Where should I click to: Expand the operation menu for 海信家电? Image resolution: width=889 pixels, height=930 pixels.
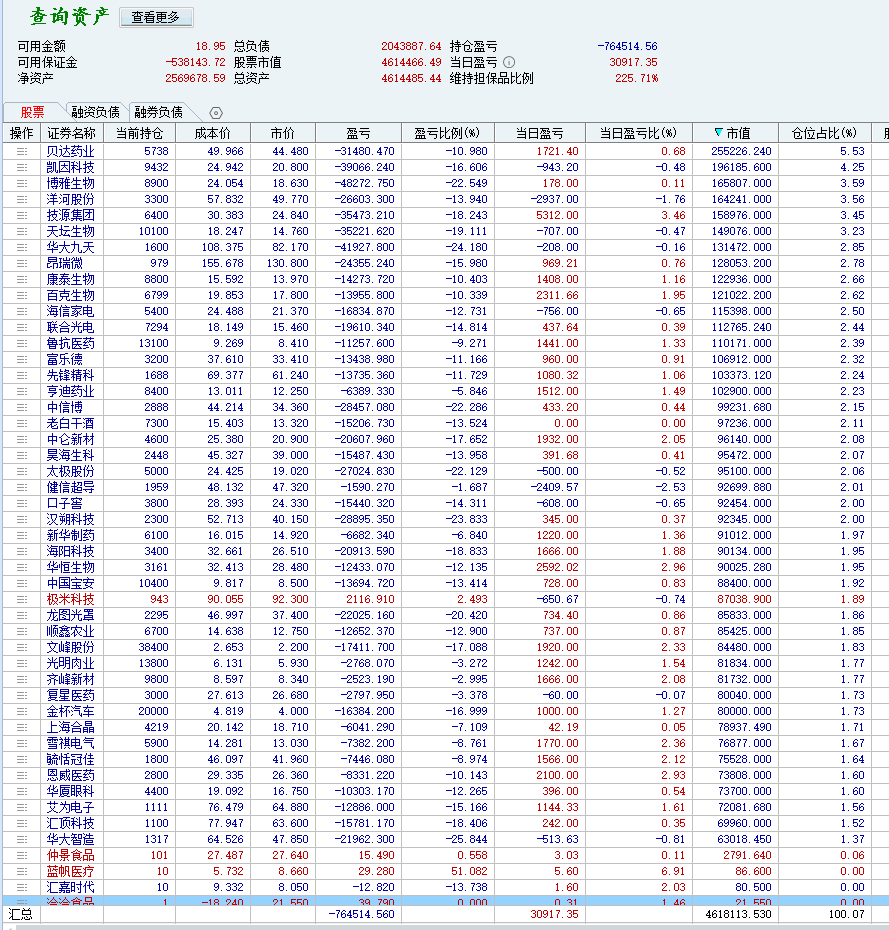pos(21,311)
